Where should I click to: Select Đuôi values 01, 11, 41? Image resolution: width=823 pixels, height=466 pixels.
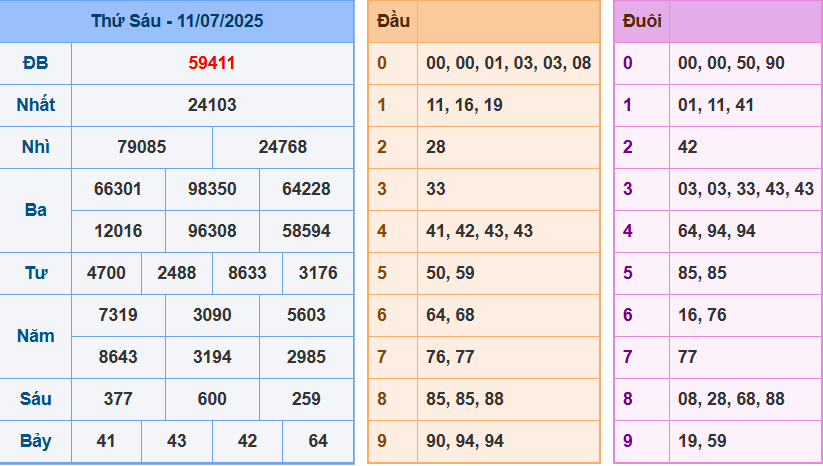(716, 105)
